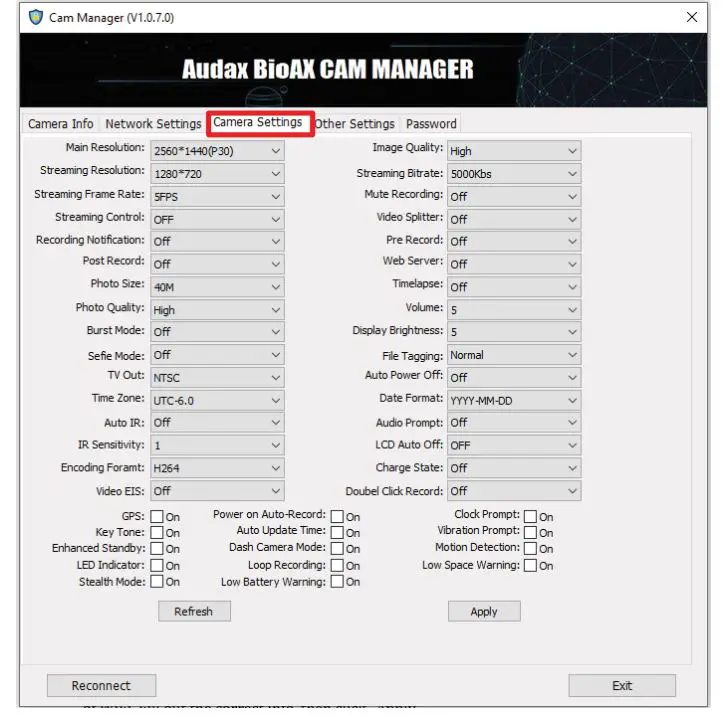Open the Web Server dropdown
This screenshot has height=716, width=722.
514,264
